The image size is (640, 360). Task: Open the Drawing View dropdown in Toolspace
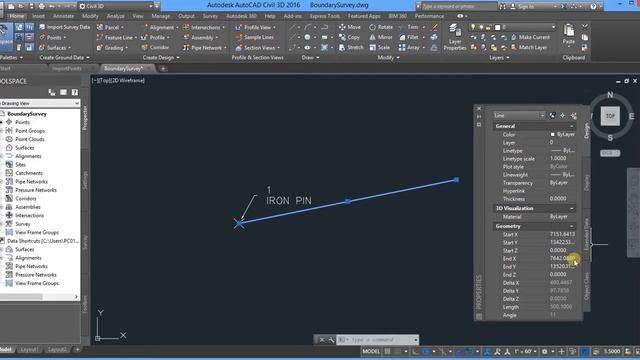pyautogui.click(x=40, y=103)
